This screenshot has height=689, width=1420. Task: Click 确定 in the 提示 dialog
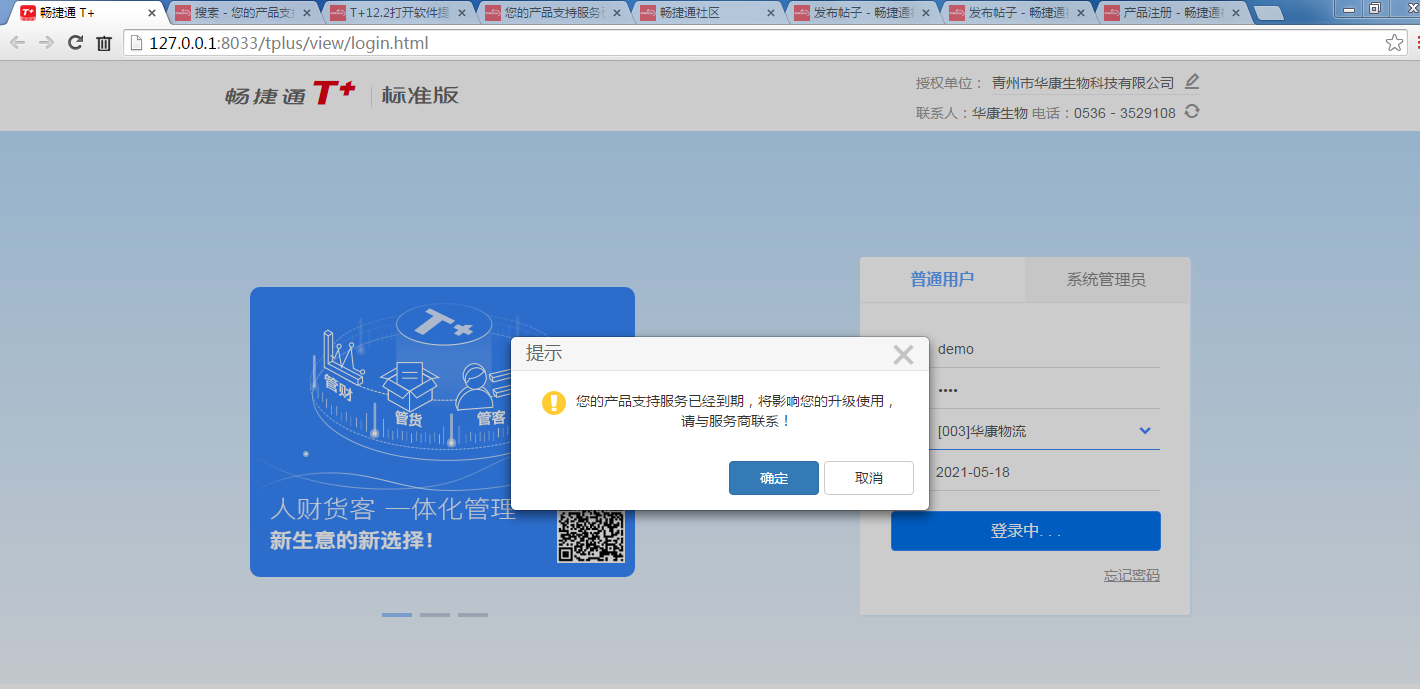(774, 478)
